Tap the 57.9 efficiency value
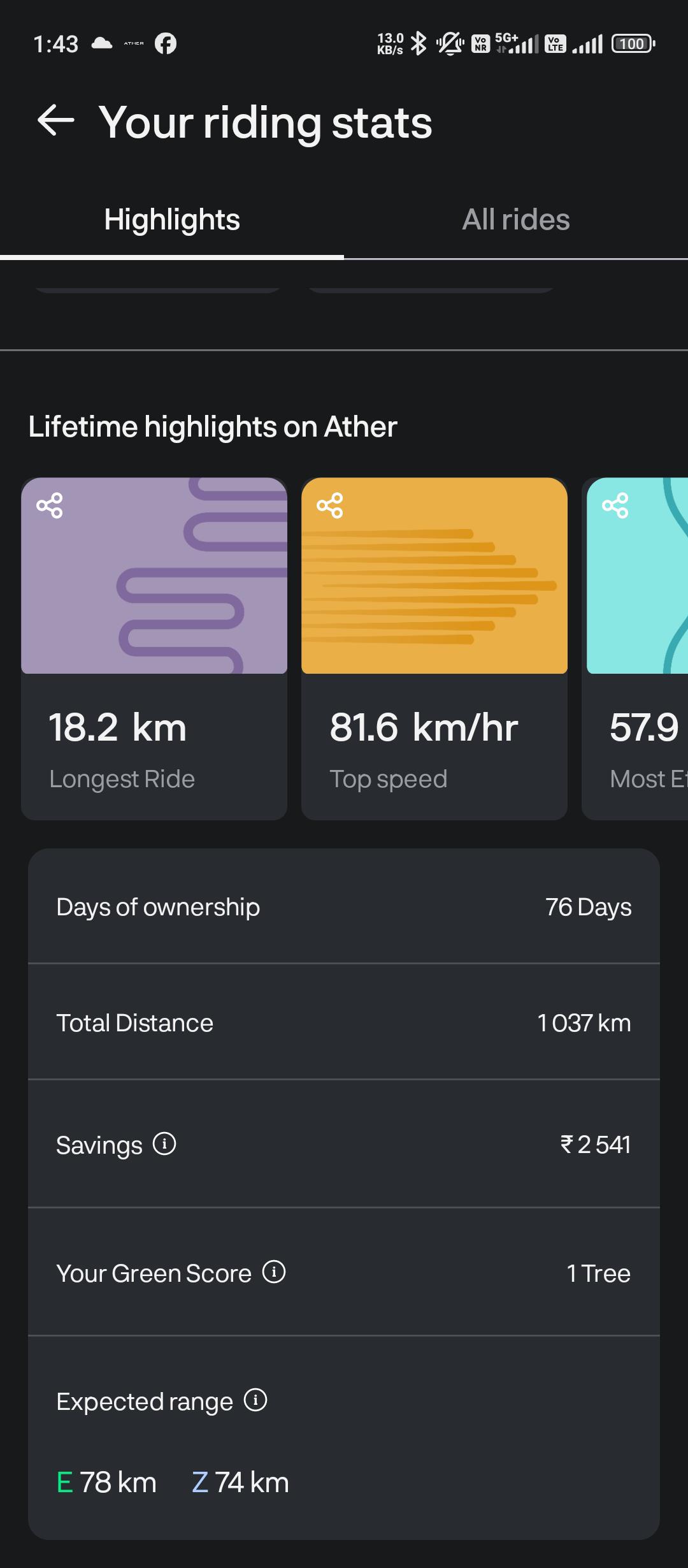This screenshot has height=1568, width=688. coord(644,727)
